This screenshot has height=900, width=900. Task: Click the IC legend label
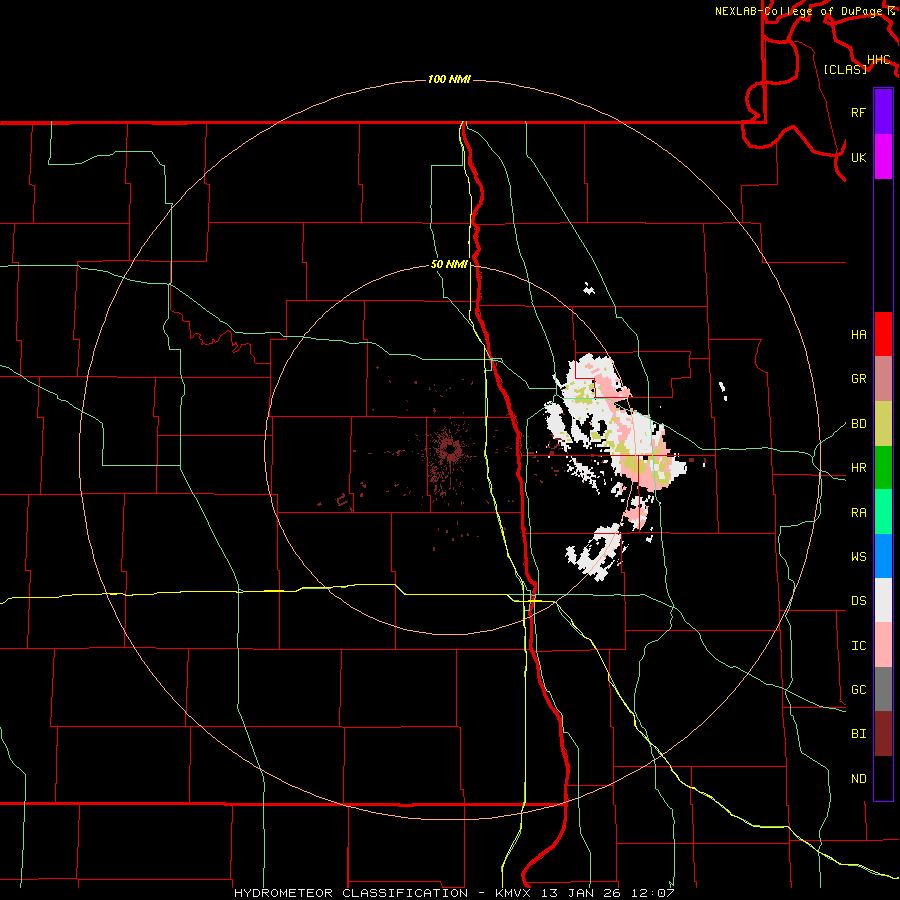pos(858,646)
